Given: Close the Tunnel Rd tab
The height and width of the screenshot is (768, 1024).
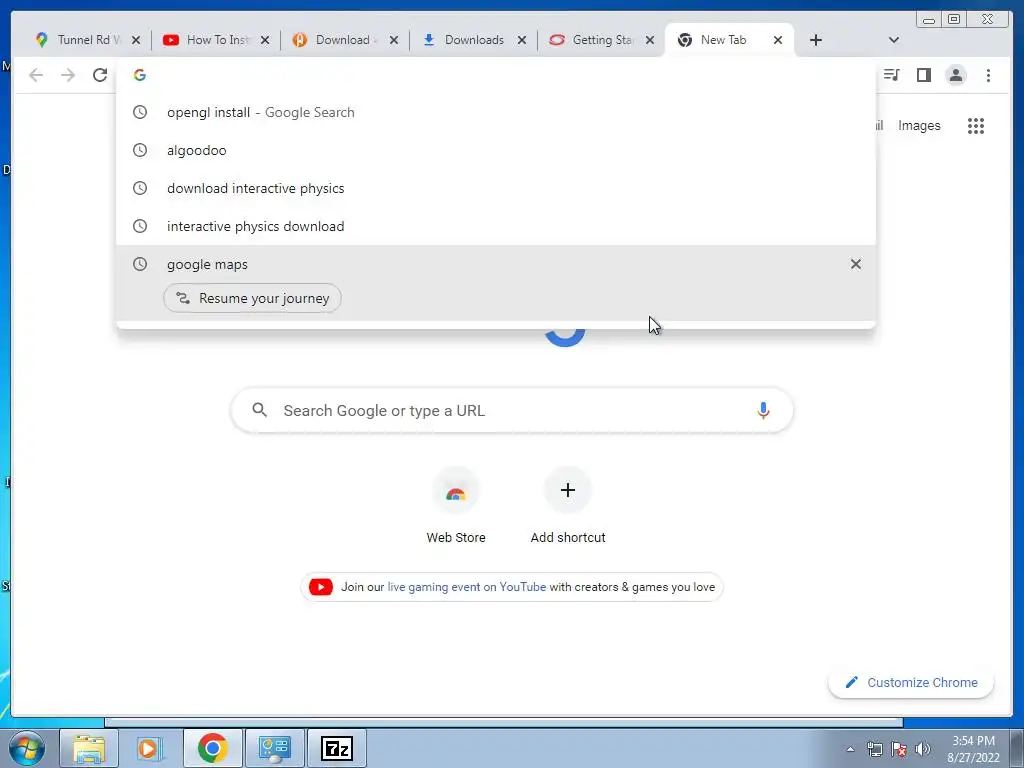Looking at the screenshot, I should pyautogui.click(x=136, y=40).
